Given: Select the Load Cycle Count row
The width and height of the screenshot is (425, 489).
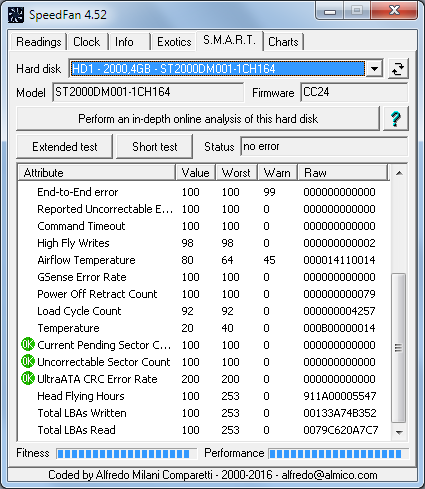Looking at the screenshot, I should (x=203, y=311).
